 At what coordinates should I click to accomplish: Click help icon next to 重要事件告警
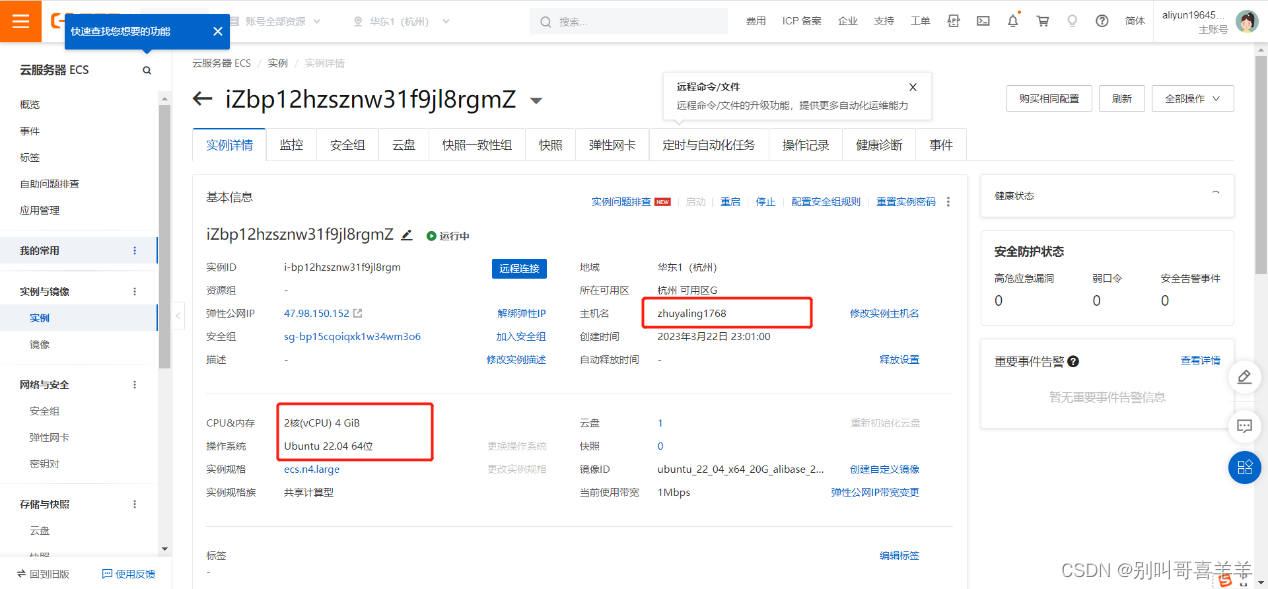click(1073, 361)
